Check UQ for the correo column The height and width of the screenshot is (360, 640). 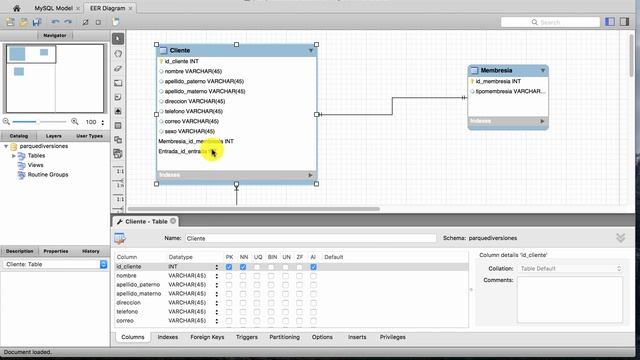[x=257, y=321]
